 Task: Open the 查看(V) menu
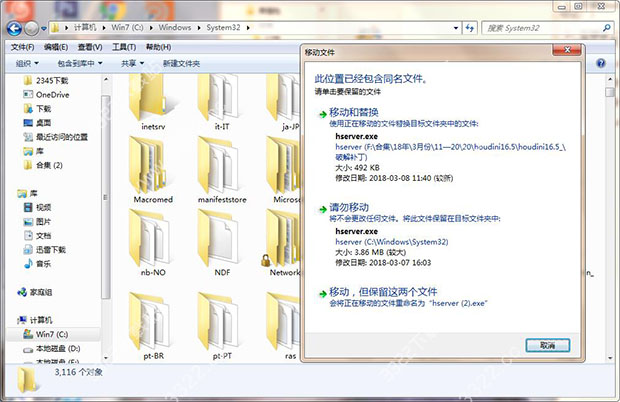point(90,47)
